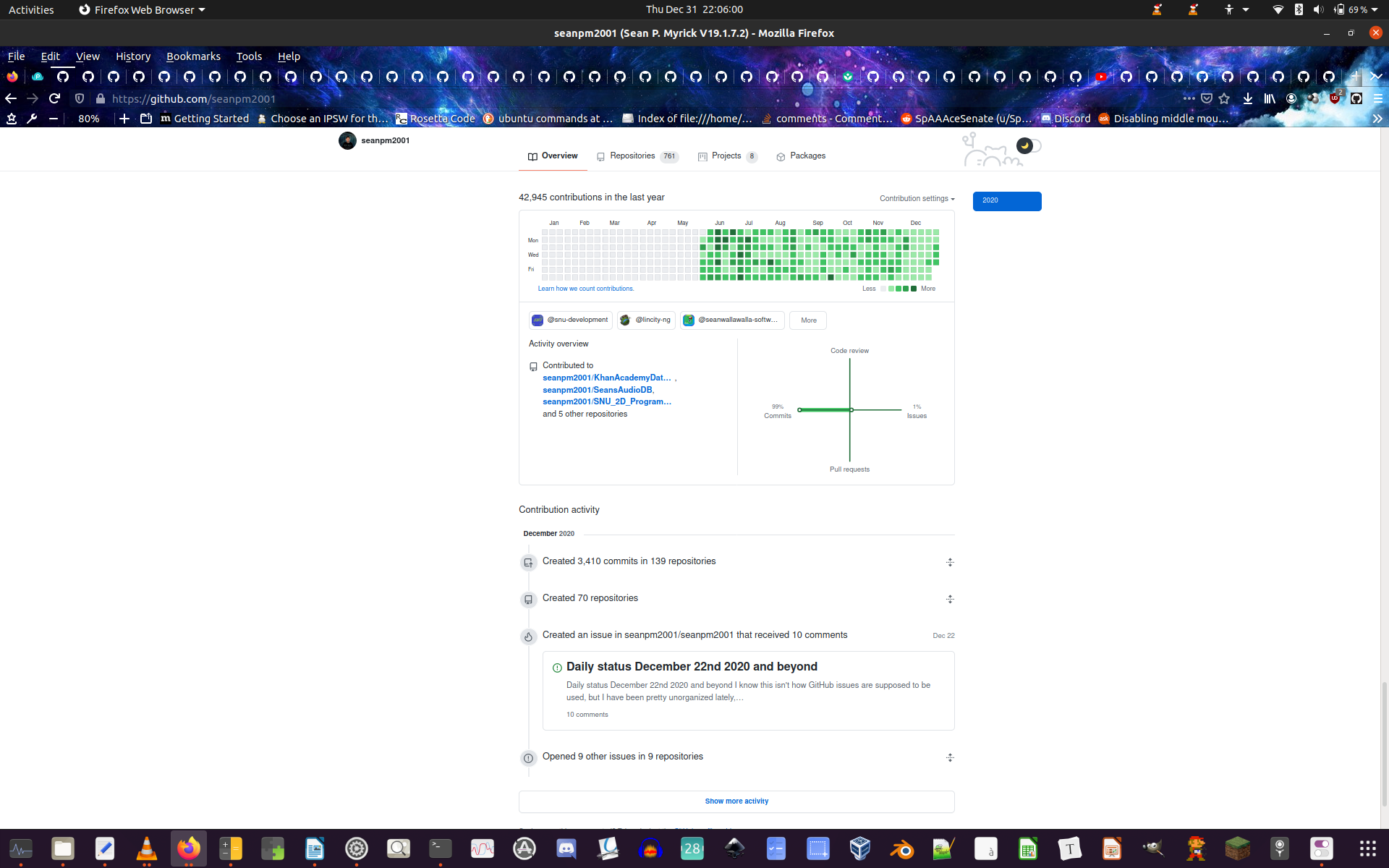The height and width of the screenshot is (868, 1389).
Task: Expand the Created 70 repositories entry
Action: [950, 599]
